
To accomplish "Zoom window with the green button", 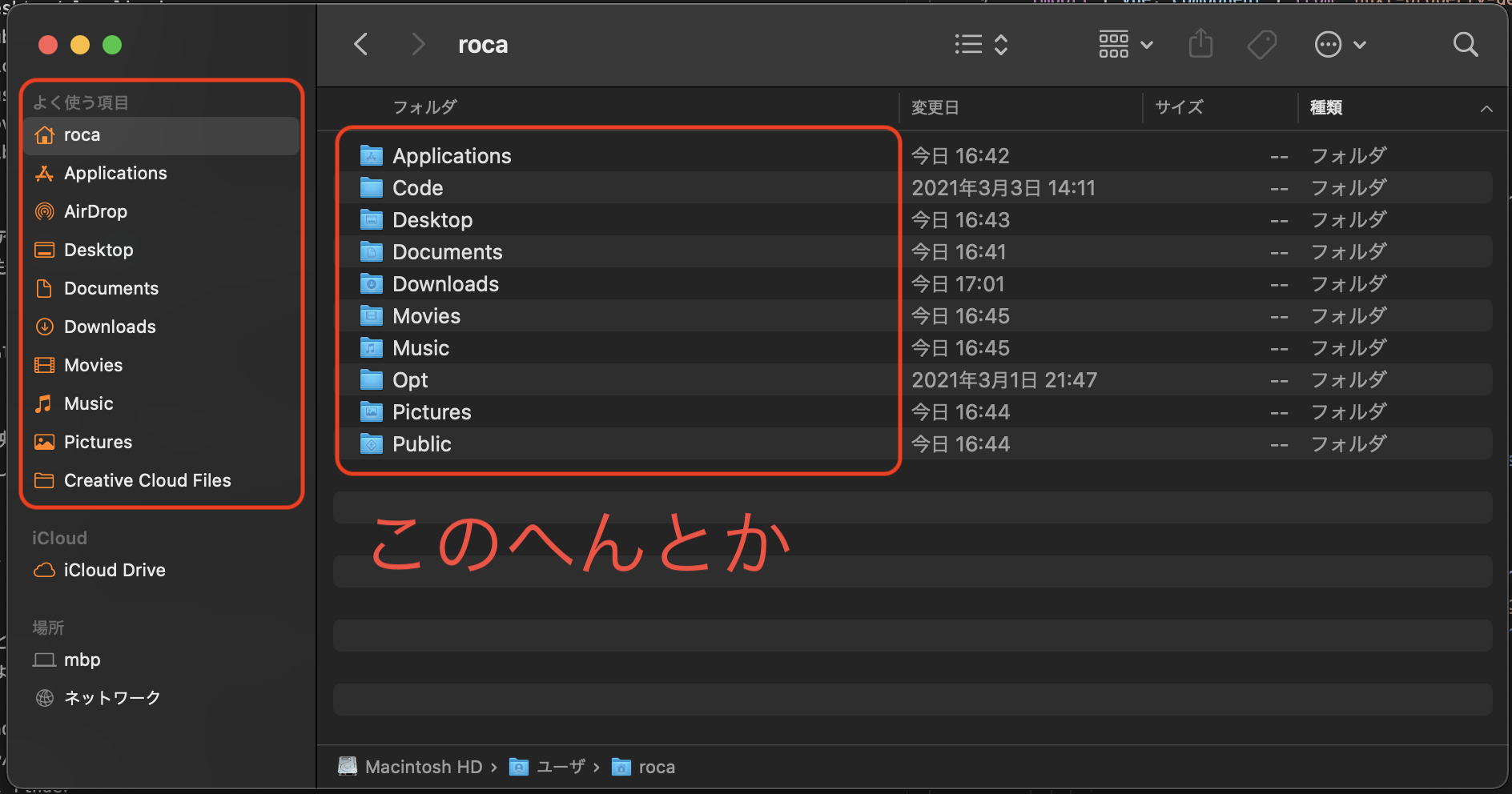I will pos(112,45).
